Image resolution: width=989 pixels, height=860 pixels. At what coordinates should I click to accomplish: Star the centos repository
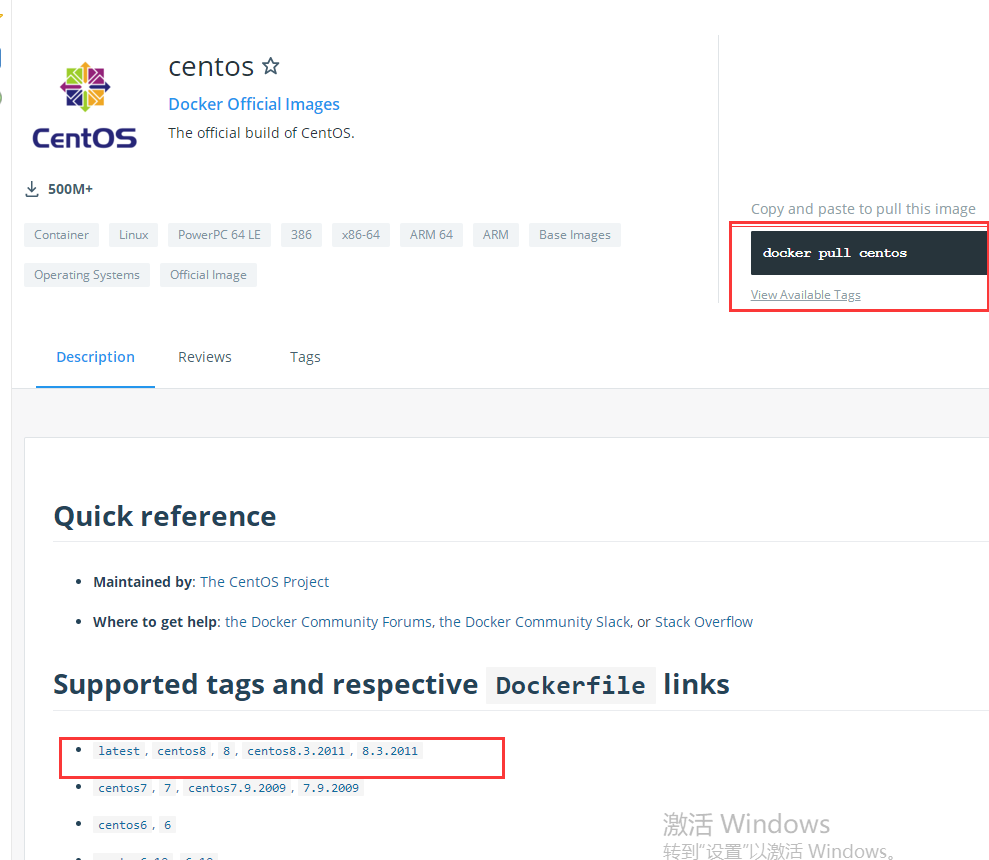pos(271,66)
